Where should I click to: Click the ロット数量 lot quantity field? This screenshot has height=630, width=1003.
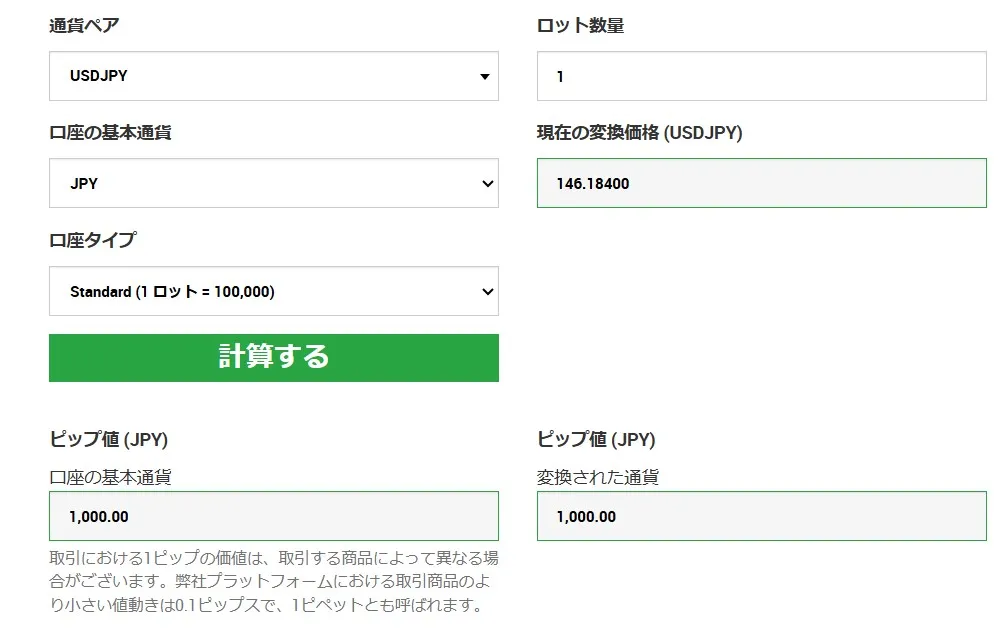[761, 75]
